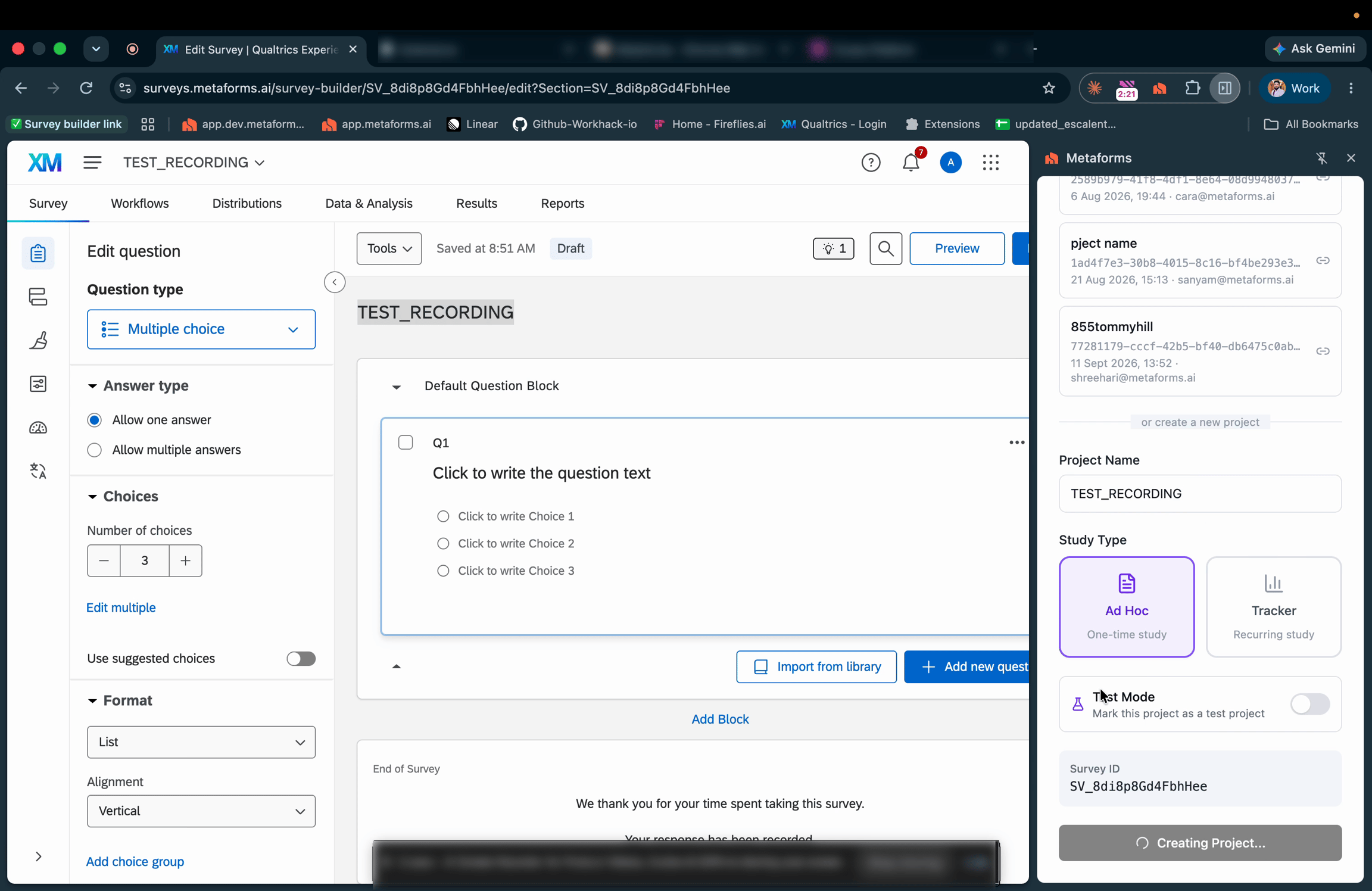This screenshot has width=1372, height=891.
Task: Collapse the Default Question Block
Action: coord(396,387)
